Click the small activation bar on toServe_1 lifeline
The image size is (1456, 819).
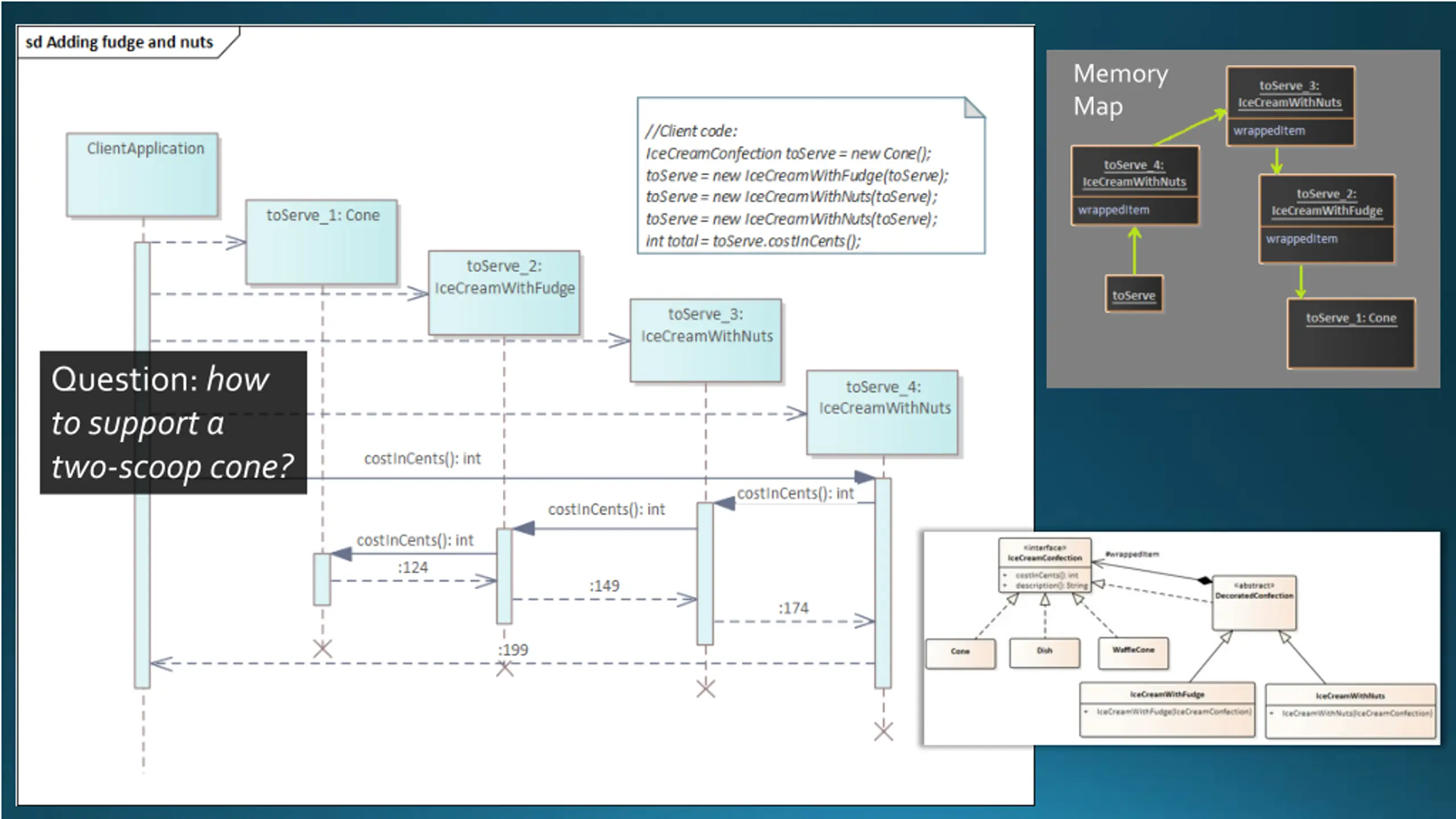(322, 579)
